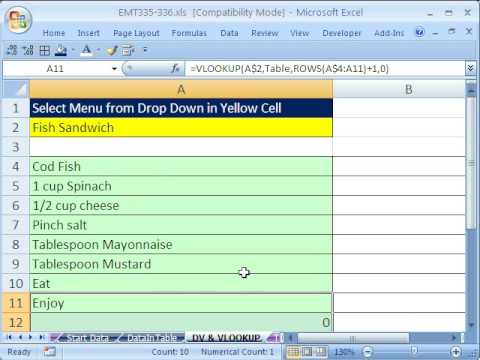Click the macro record icon in status bar
The width and height of the screenshot is (480, 360).
click(x=49, y=351)
